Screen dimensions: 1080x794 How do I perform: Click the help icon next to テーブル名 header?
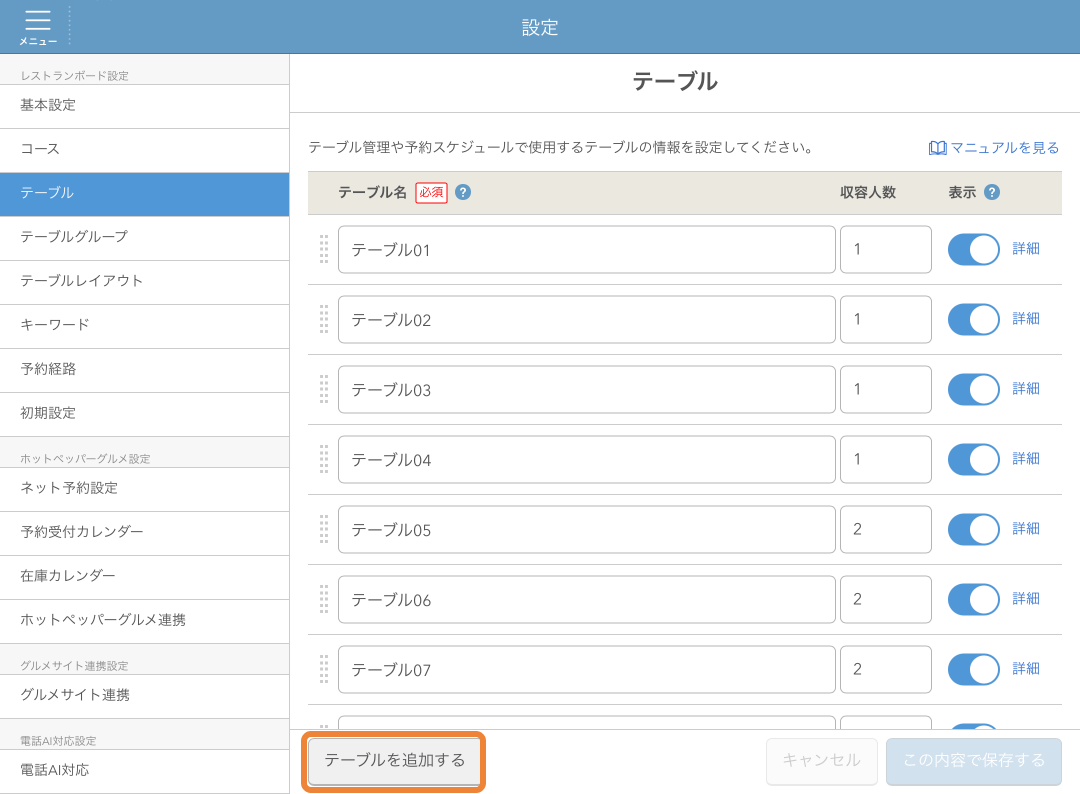(x=461, y=192)
